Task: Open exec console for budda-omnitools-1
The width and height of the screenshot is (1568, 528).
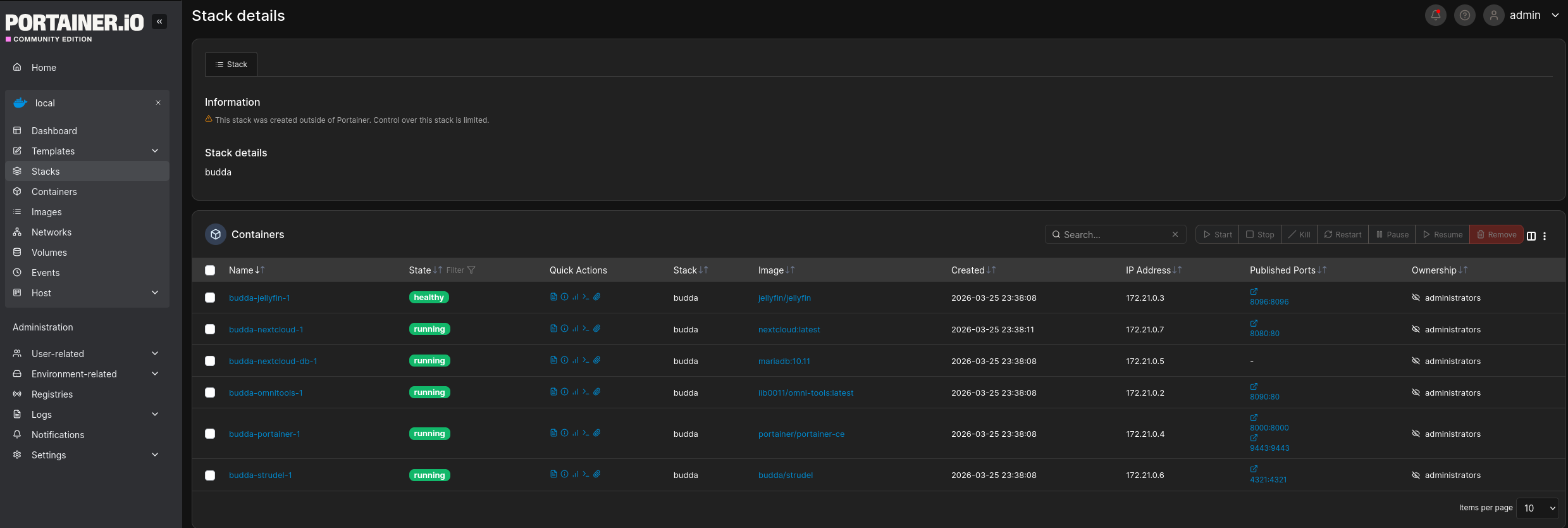Action: click(586, 392)
